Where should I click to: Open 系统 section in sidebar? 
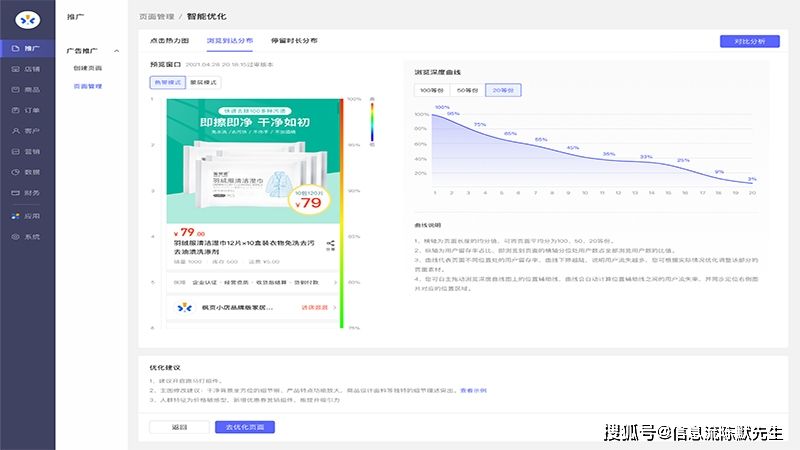(28, 237)
